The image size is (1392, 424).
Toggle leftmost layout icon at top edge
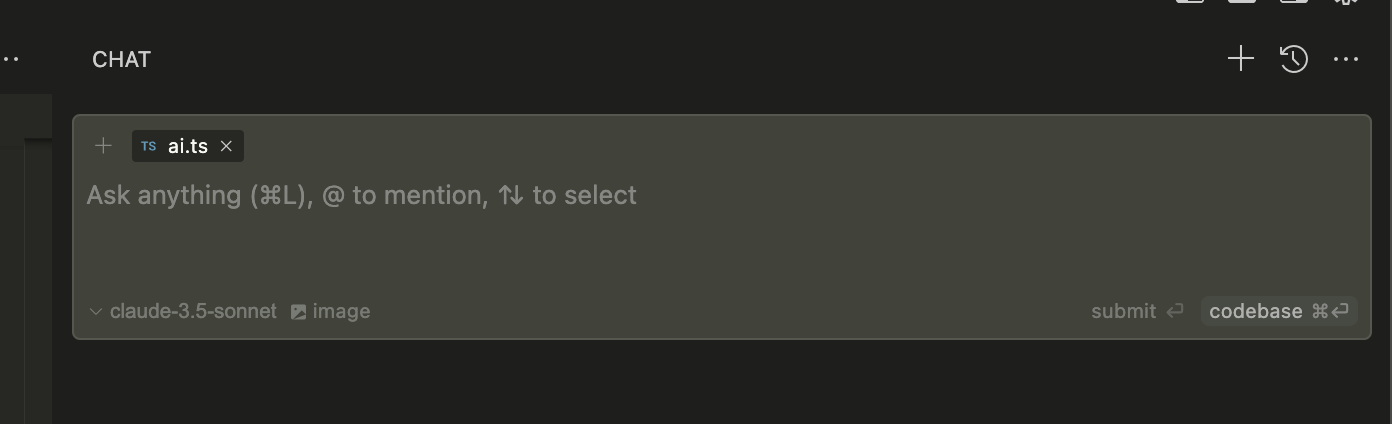[x=1189, y=2]
